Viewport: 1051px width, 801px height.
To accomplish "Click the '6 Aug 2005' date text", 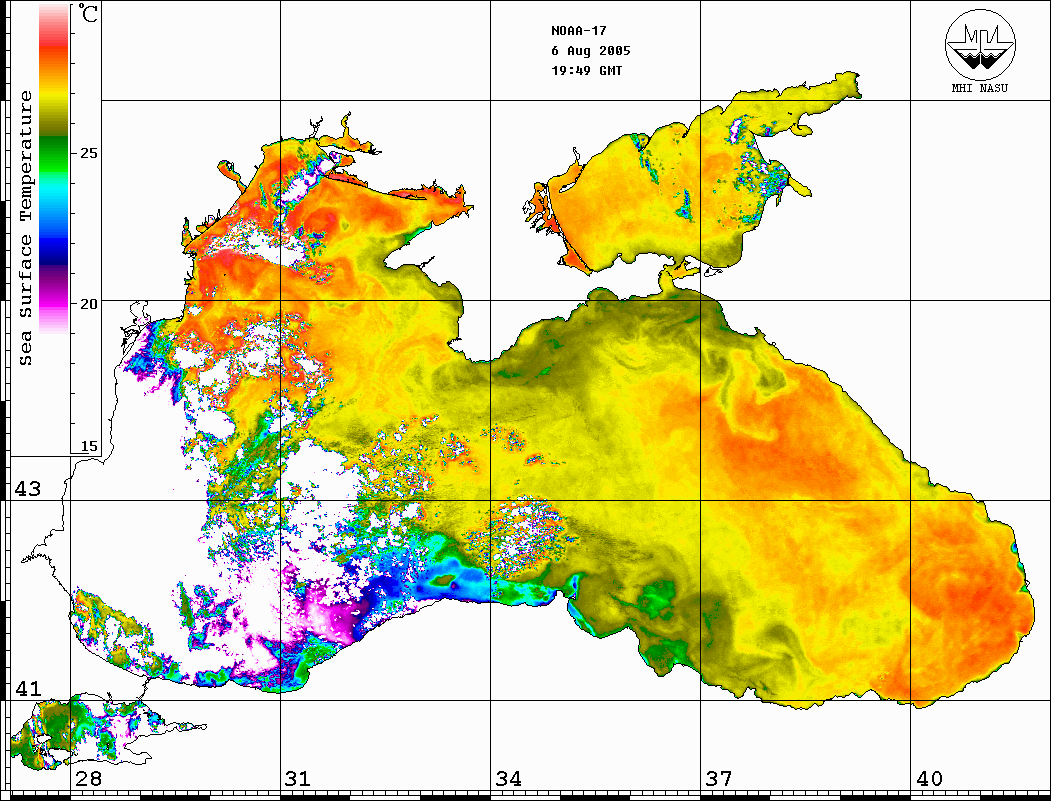I will 591,51.
